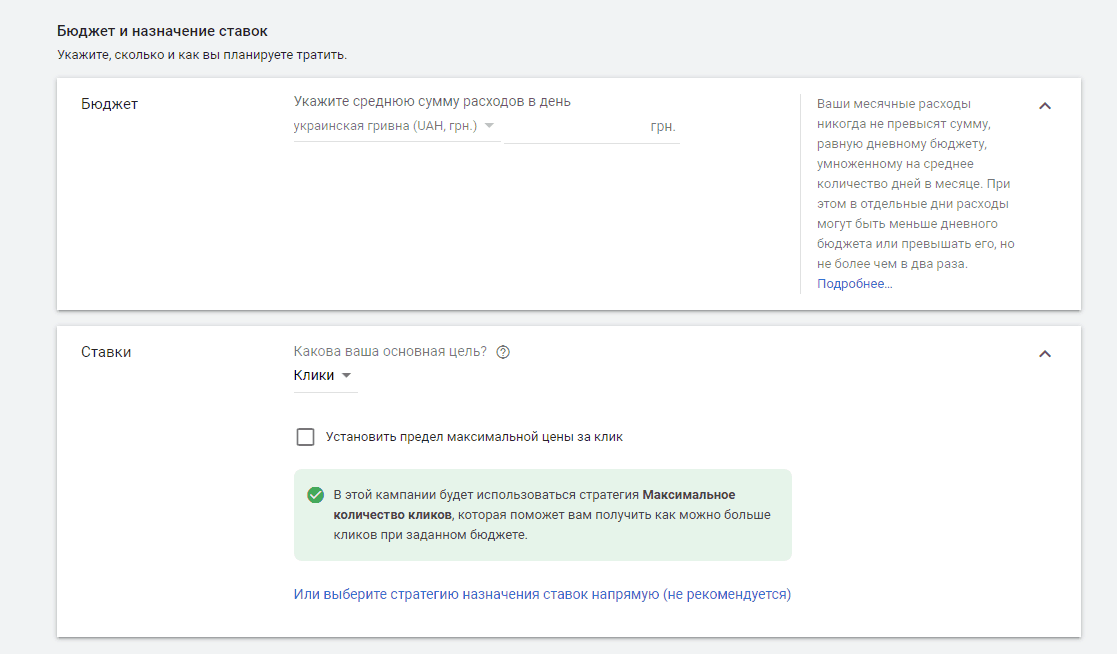The image size is (1117, 654).
Task: Click the help icon next to "Какова ваша основная цель?"
Action: (x=503, y=351)
